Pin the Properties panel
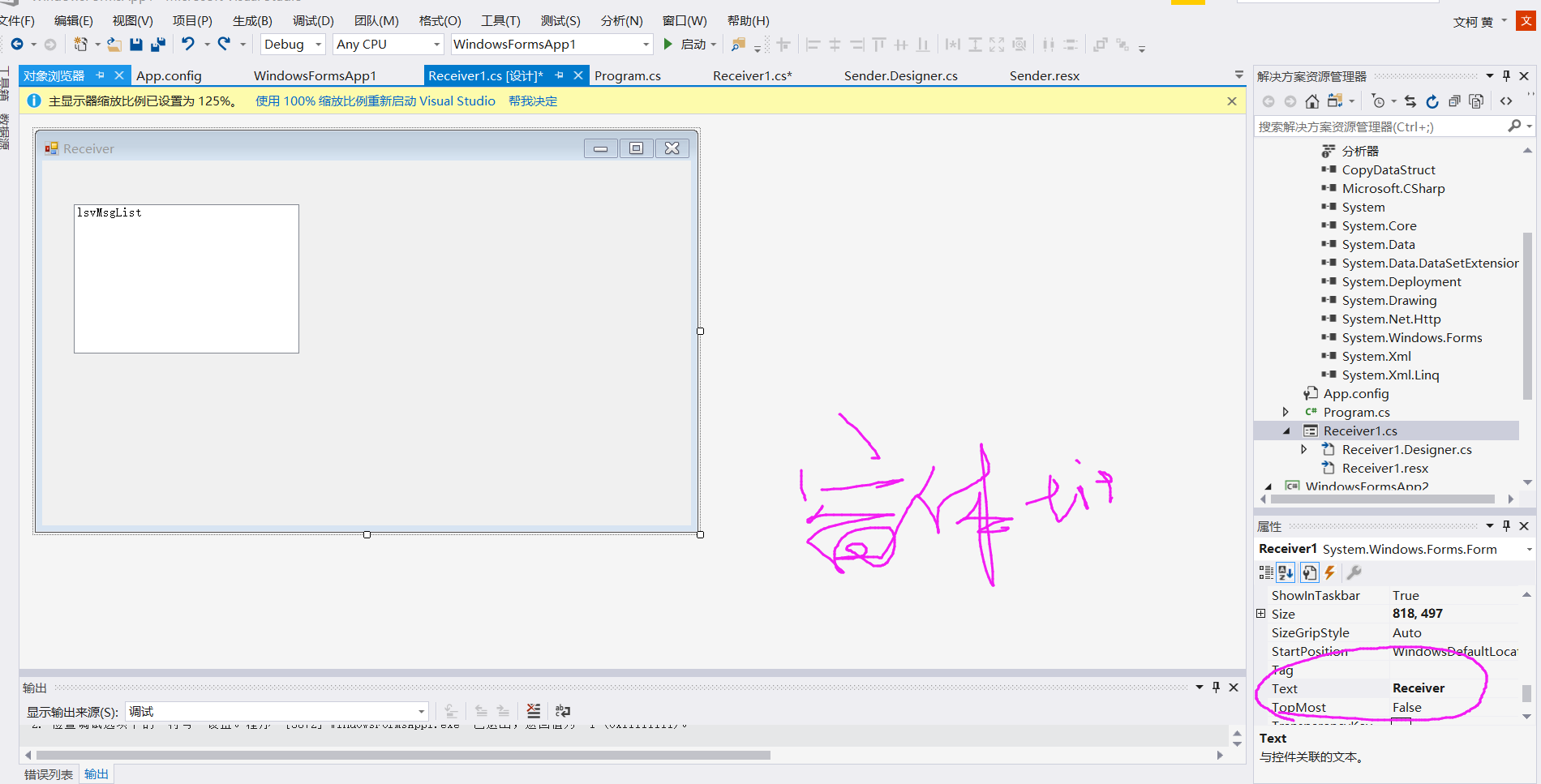The image size is (1541, 784). (1507, 525)
